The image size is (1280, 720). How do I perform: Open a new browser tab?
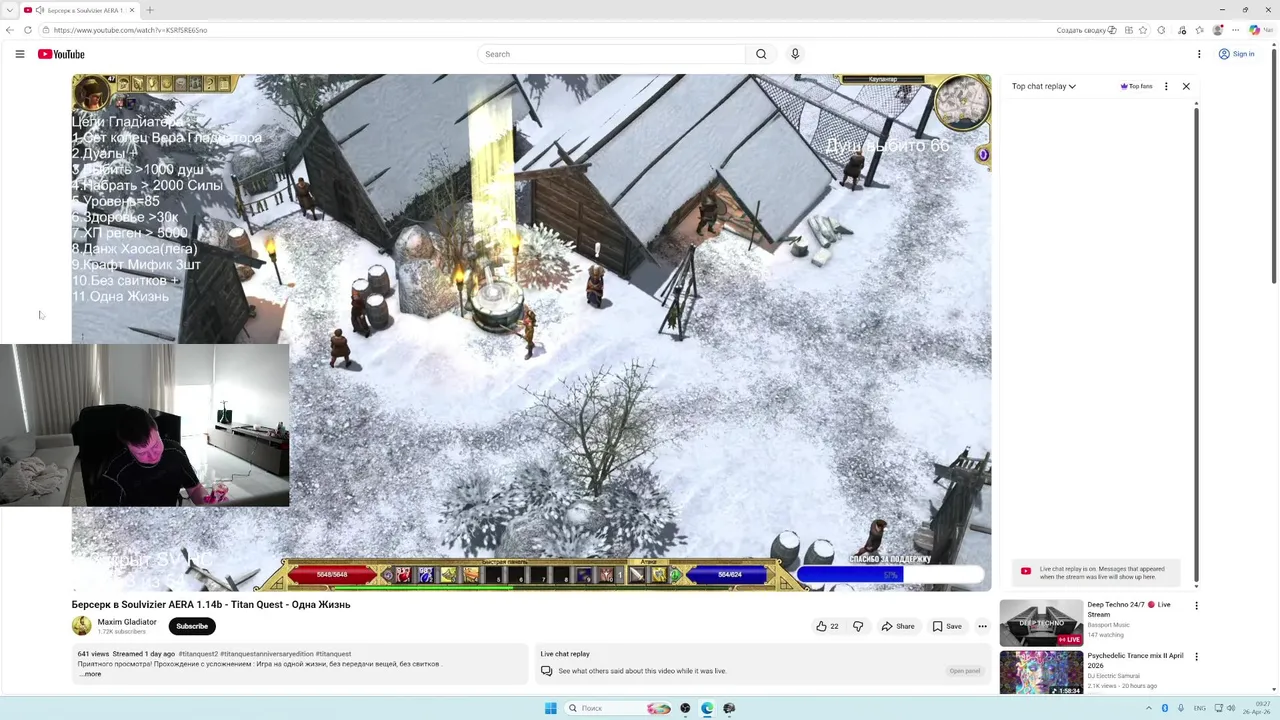(x=150, y=10)
